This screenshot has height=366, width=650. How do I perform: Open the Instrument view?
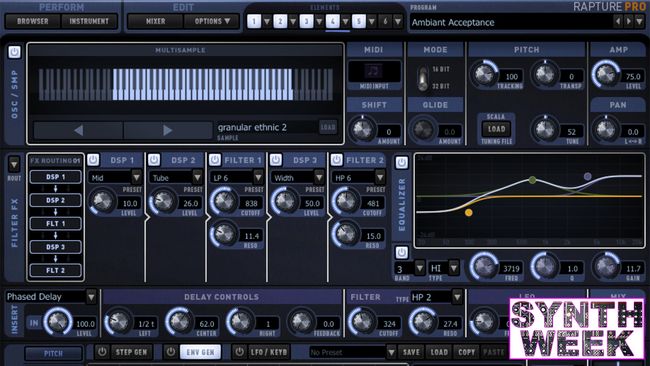pyautogui.click(x=89, y=21)
